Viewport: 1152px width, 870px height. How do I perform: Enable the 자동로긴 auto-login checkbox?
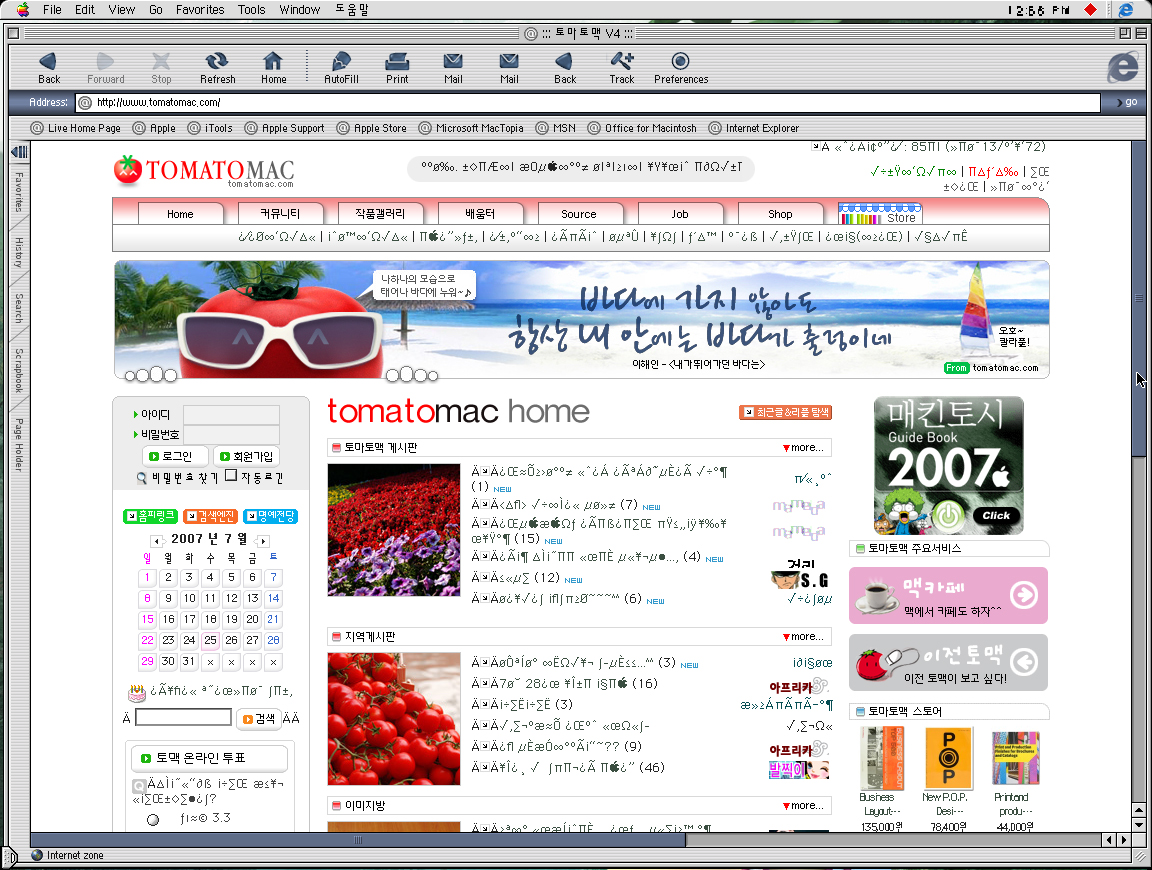coord(231,476)
